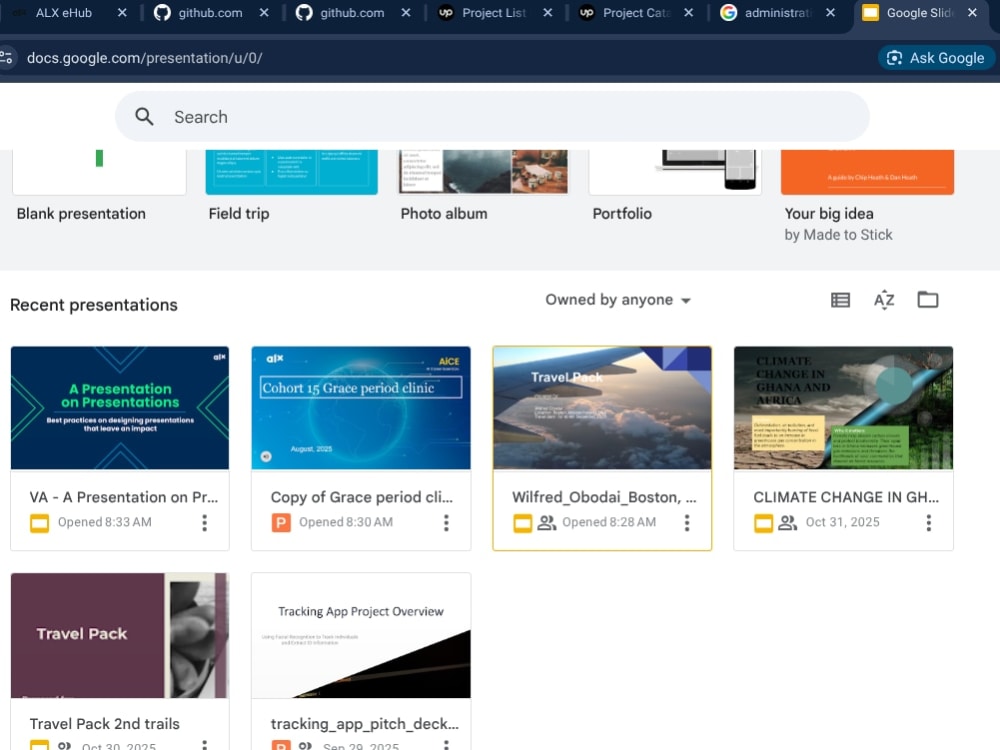Open the file picker folder icon
This screenshot has width=1000, height=750.
click(x=927, y=300)
